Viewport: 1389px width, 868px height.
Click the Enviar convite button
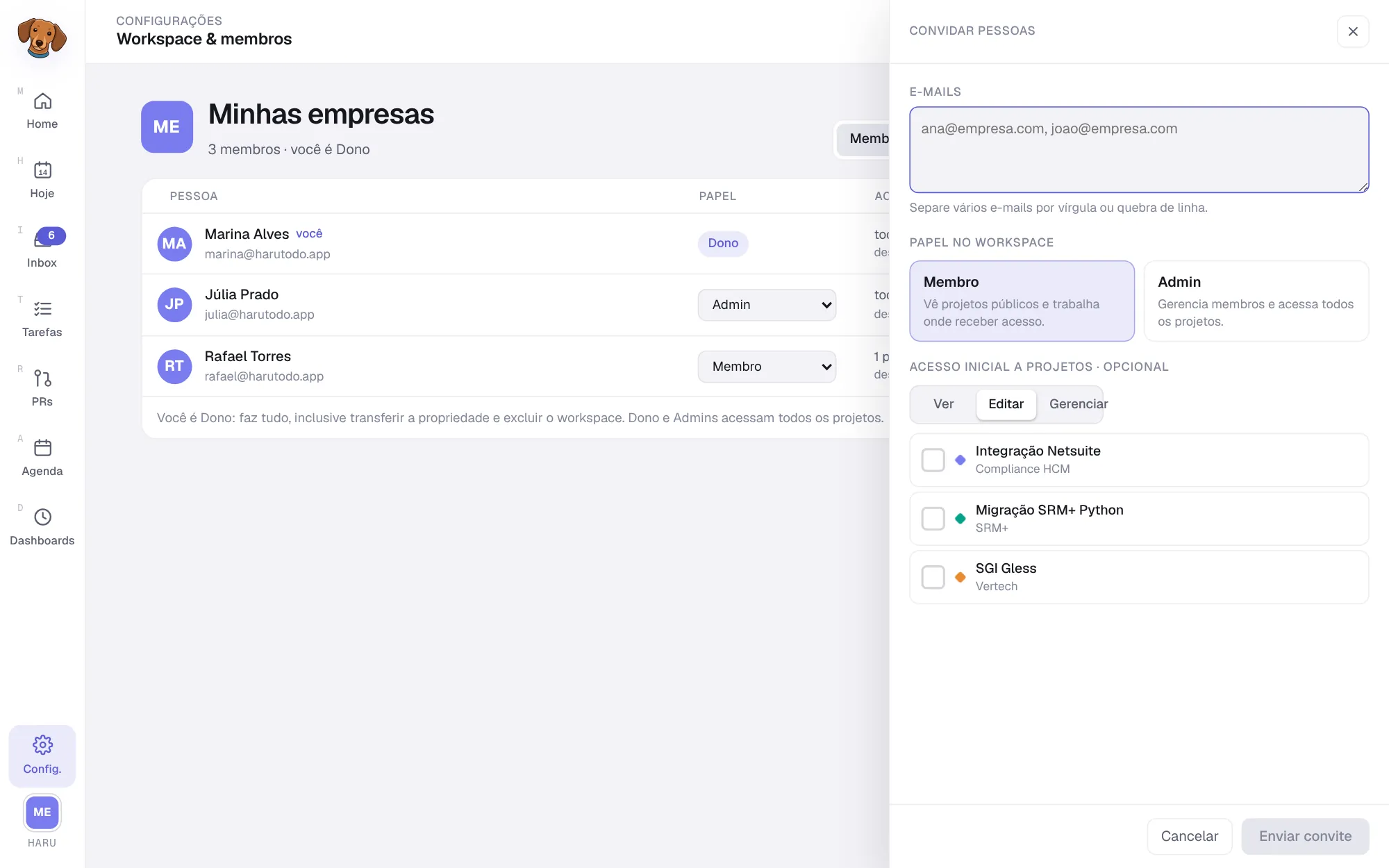coord(1305,836)
